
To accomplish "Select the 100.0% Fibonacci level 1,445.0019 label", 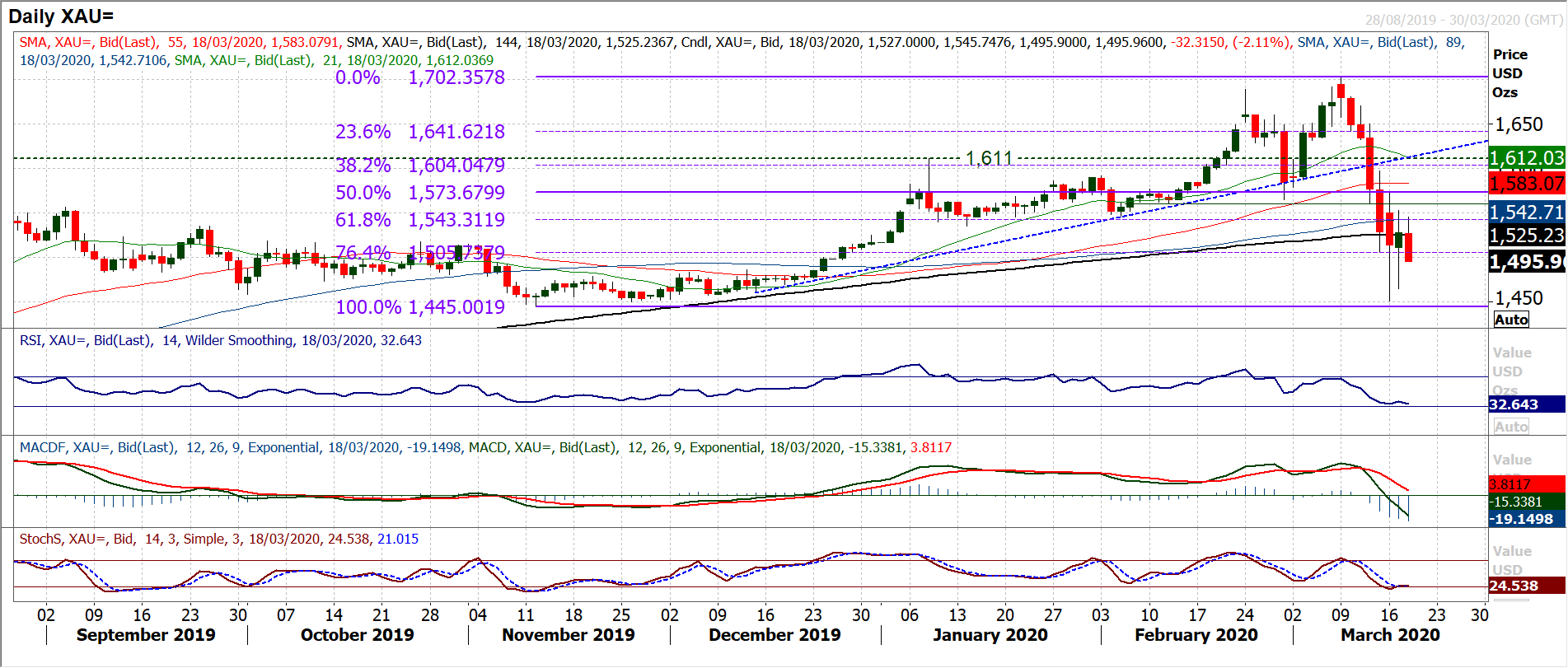I will pyautogui.click(x=419, y=307).
